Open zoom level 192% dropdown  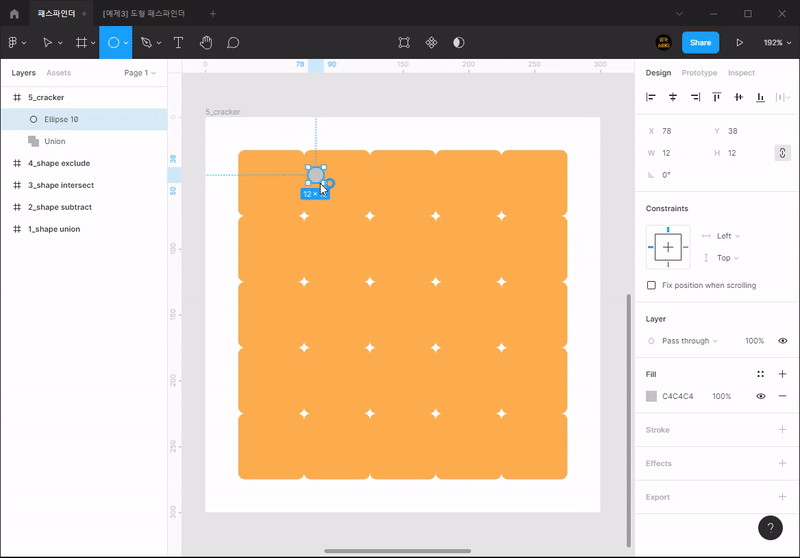[x=777, y=43]
